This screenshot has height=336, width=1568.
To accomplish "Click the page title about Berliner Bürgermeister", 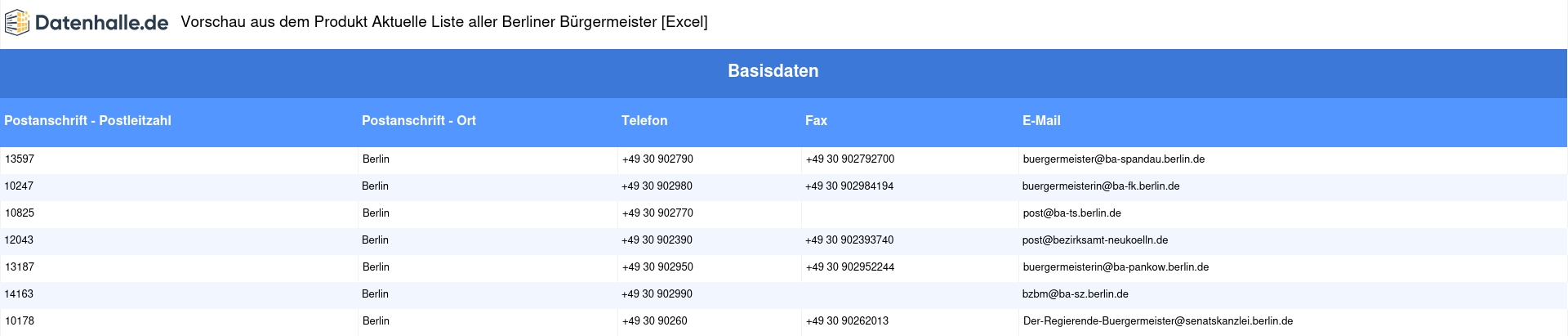I will click(x=444, y=22).
